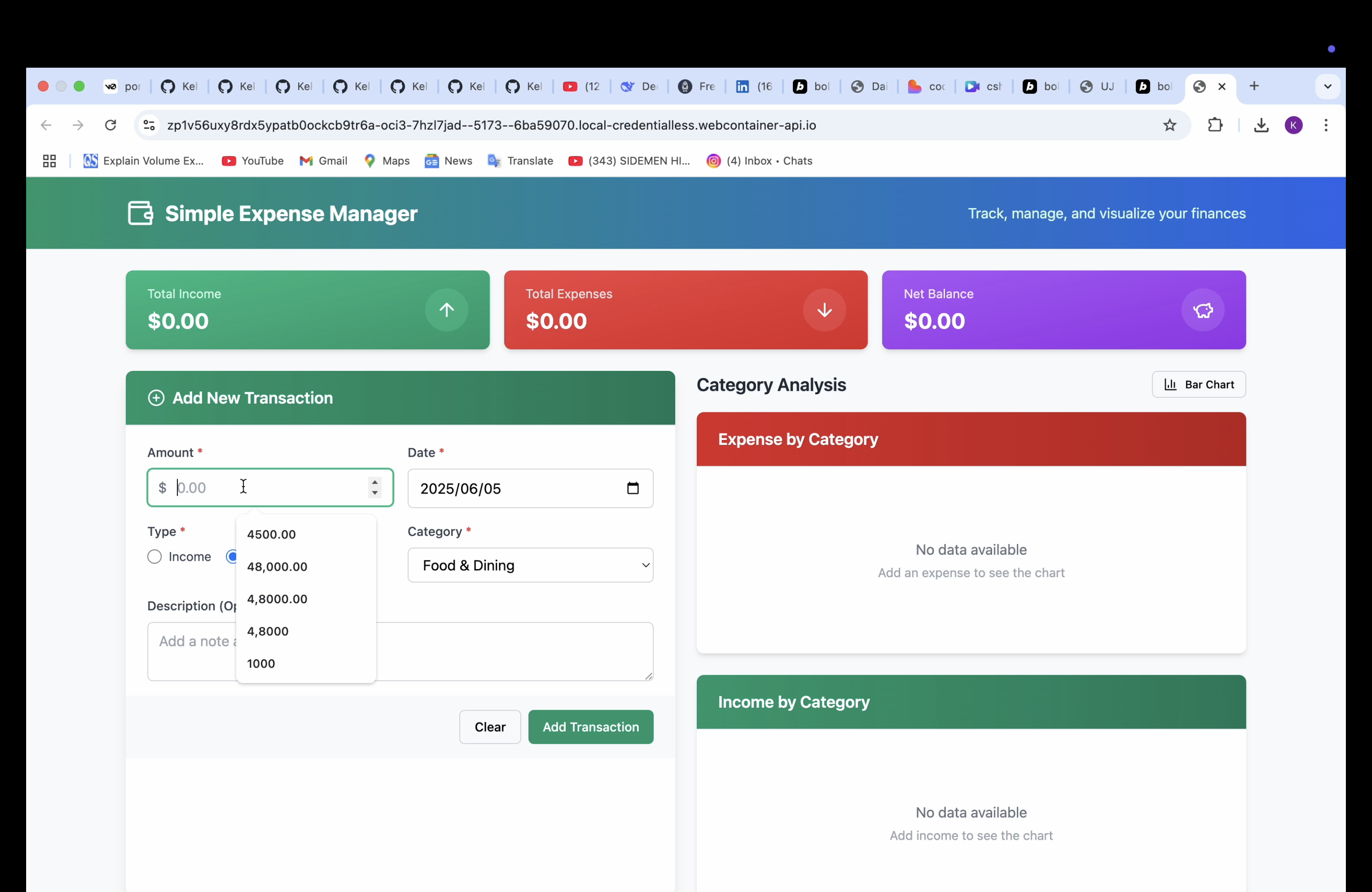
Task: Open the Downloads icon in toolbar
Action: pos(1261,125)
